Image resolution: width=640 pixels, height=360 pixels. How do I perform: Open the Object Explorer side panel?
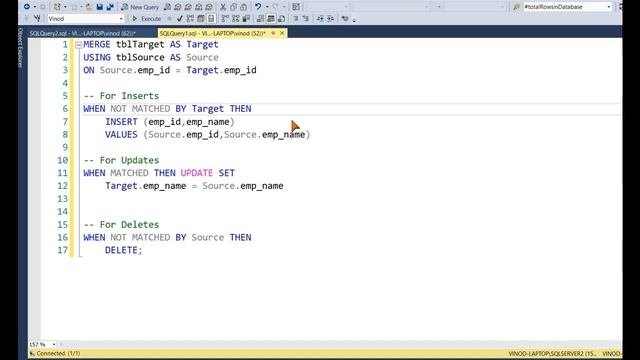point(20,48)
